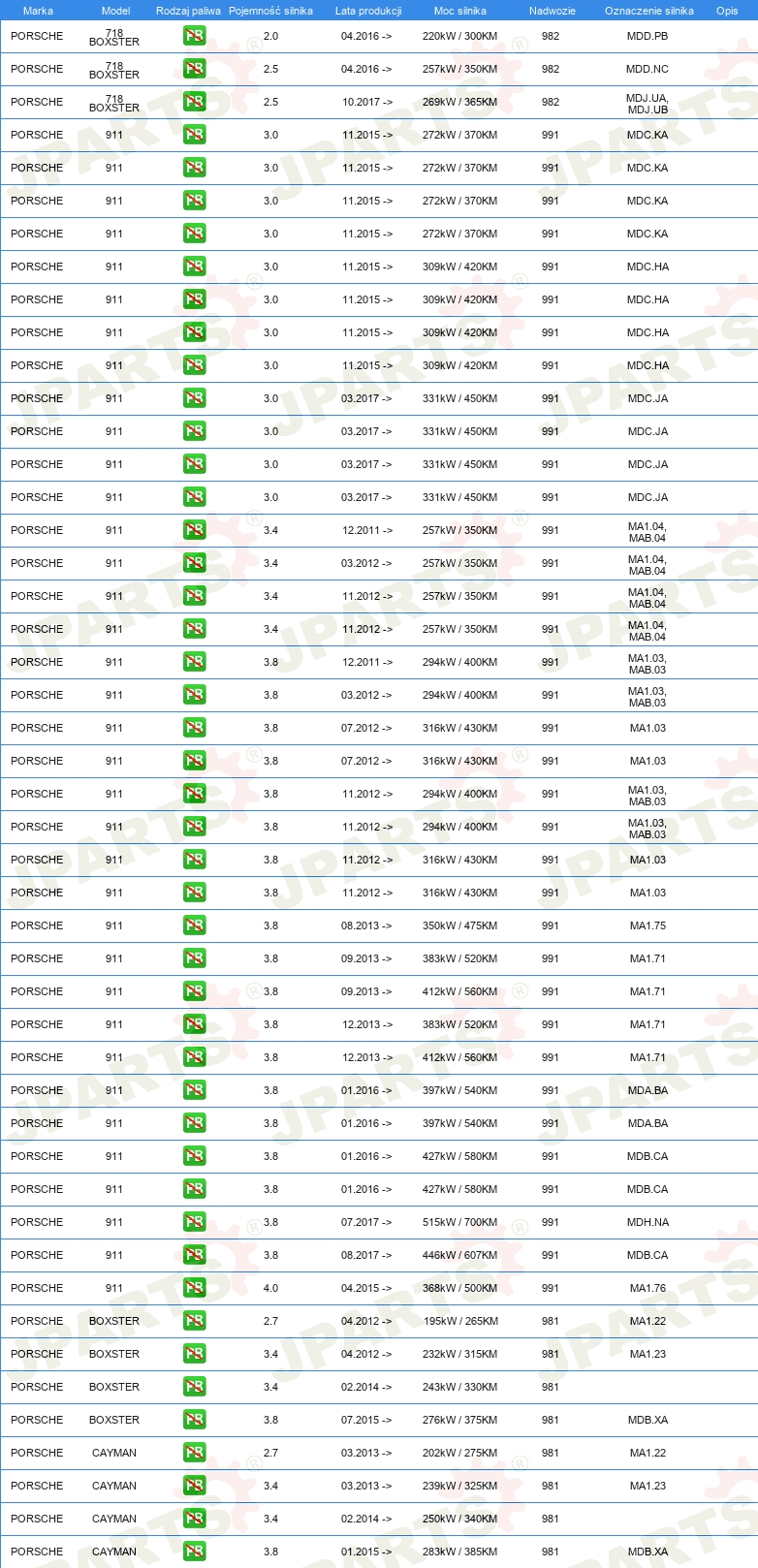Click the Oznaczenie silnika column header
The height and width of the screenshot is (1568, 758).
pos(649,11)
